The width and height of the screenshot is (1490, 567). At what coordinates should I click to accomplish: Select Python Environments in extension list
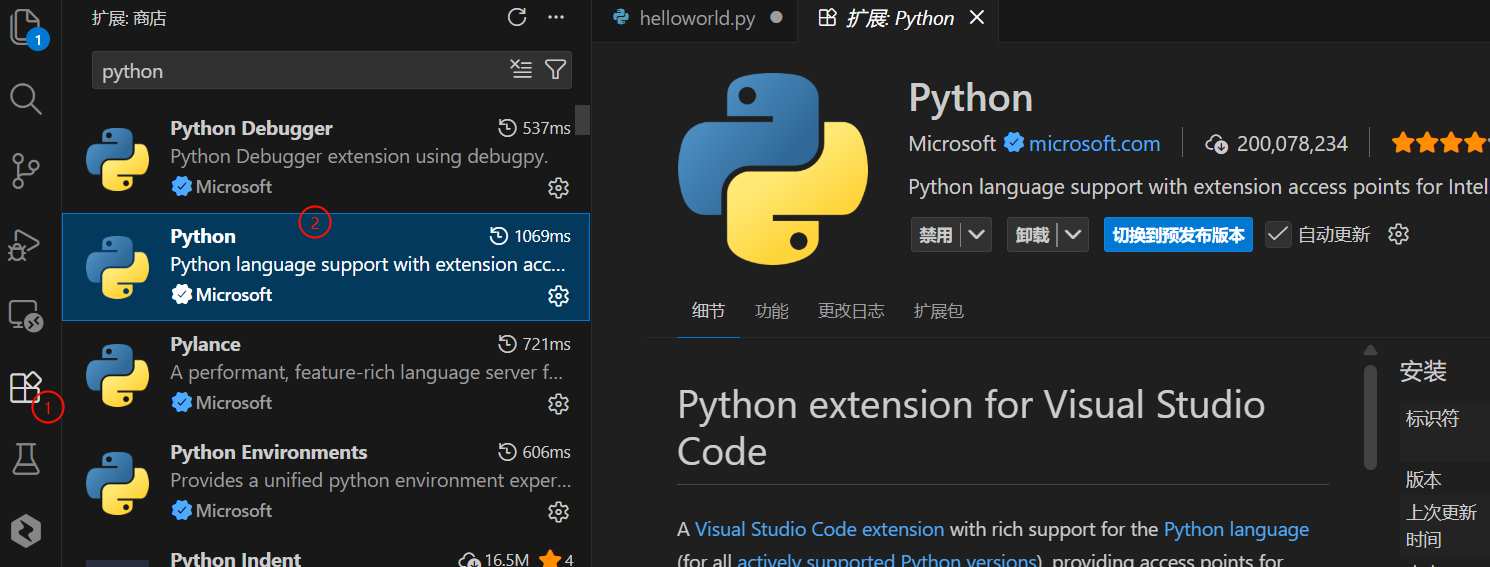click(326, 483)
